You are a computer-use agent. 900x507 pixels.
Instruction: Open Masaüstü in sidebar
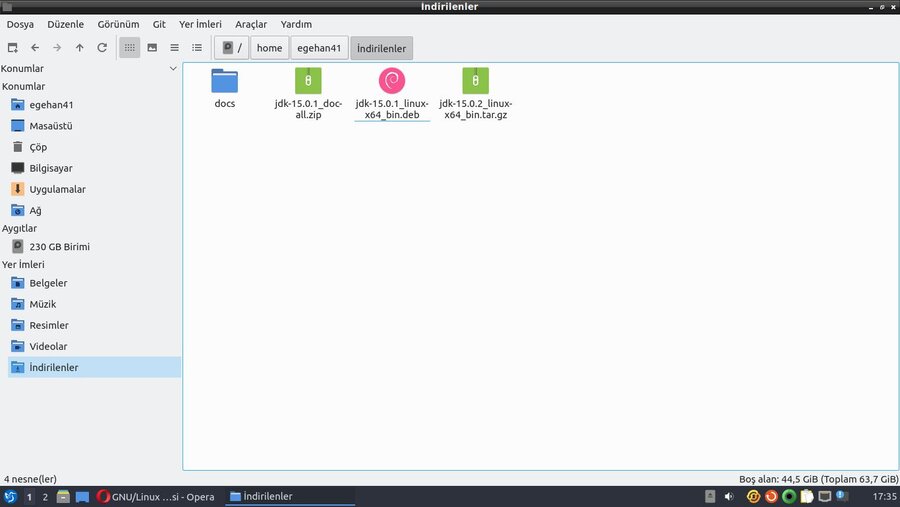[94, 126]
